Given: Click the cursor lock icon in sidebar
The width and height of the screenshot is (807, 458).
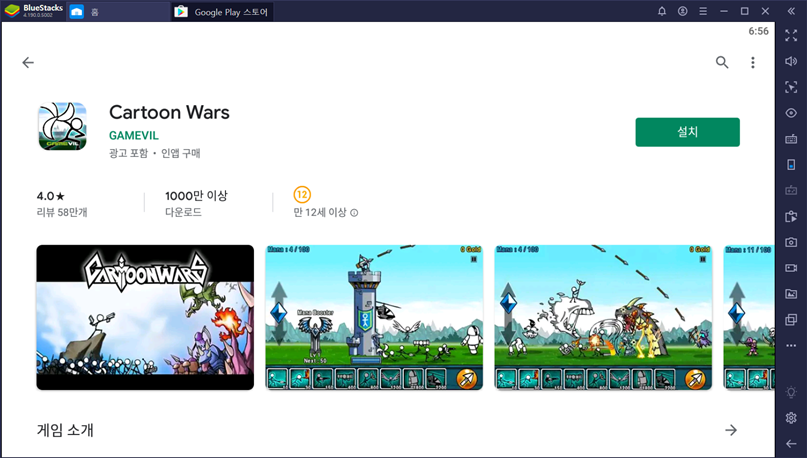Looking at the screenshot, I should (x=791, y=87).
